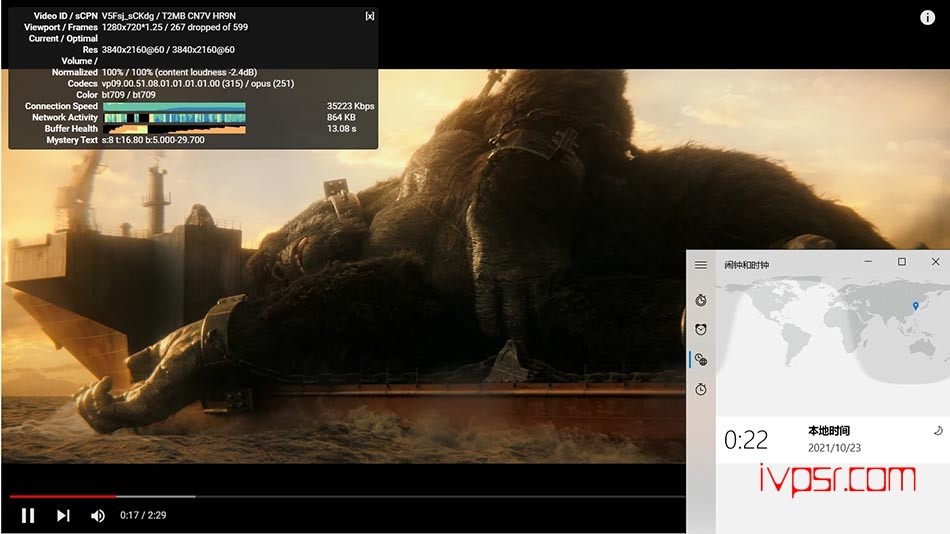Click the bt709 / bt709 color value
Viewport: 950px width, 534px height.
click(x=128, y=95)
